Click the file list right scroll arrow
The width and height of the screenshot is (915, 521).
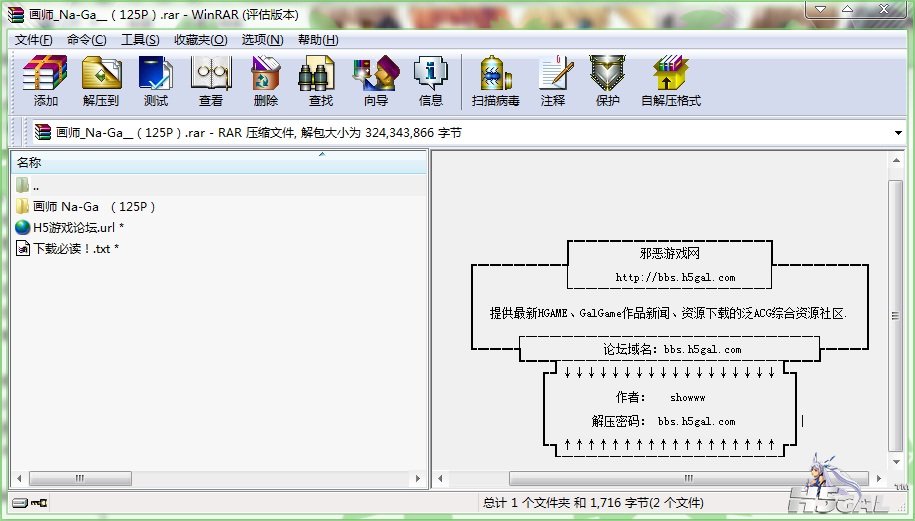coord(418,478)
